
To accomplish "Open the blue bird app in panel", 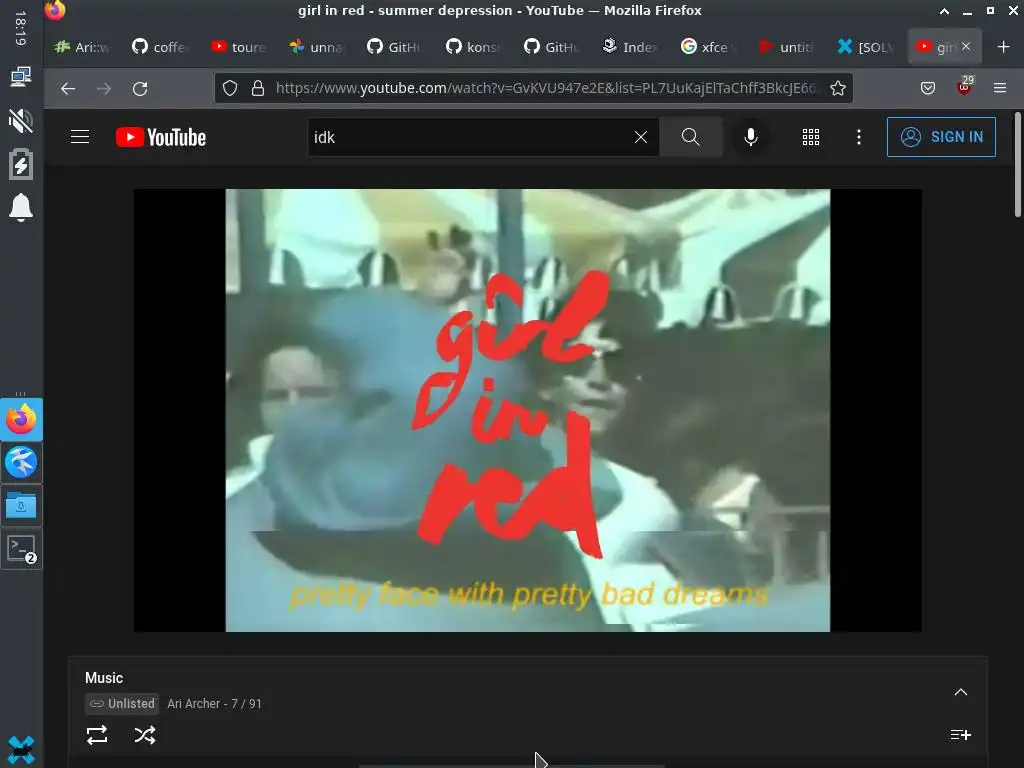I will [21, 462].
